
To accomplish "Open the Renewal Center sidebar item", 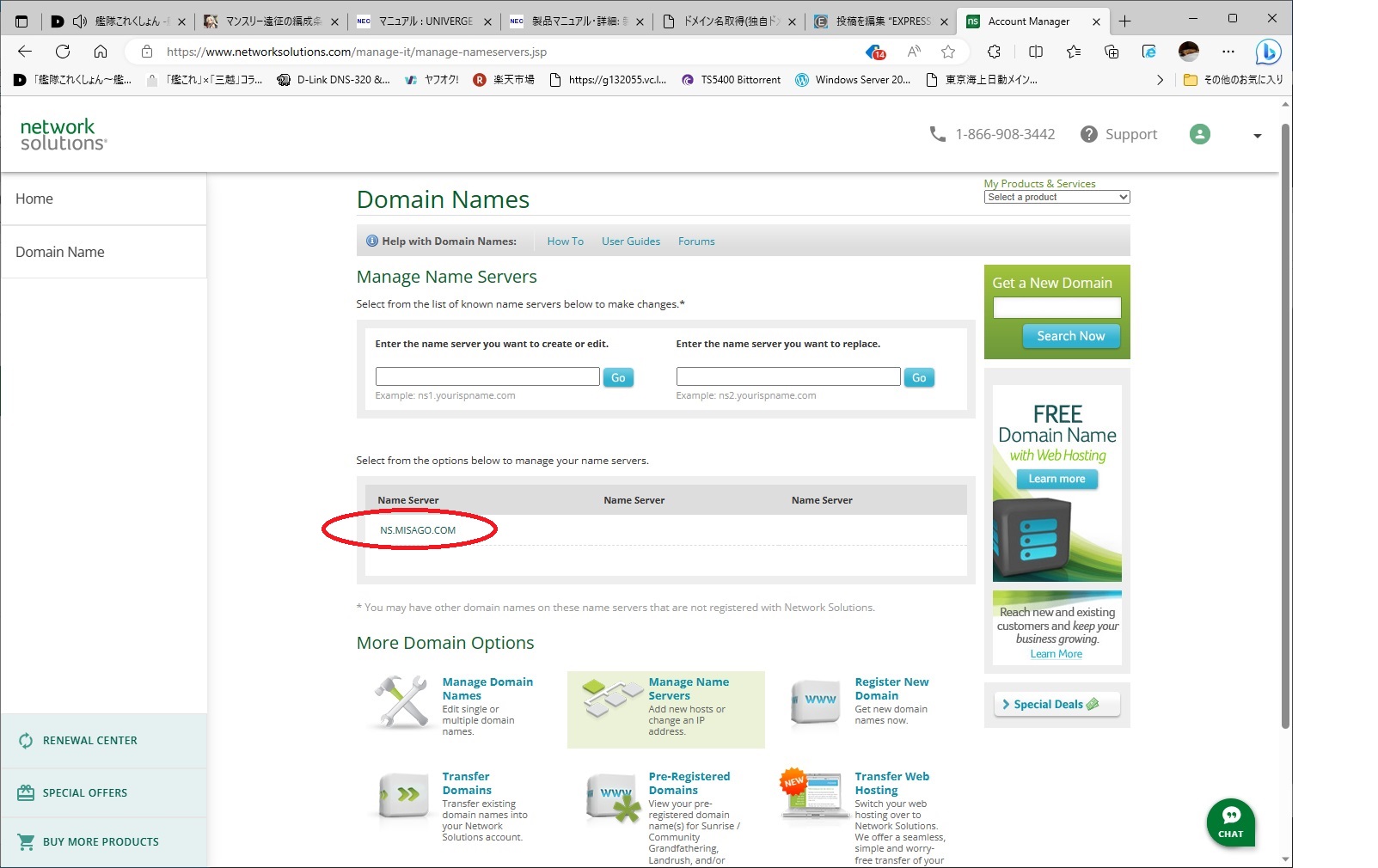I will click(103, 740).
